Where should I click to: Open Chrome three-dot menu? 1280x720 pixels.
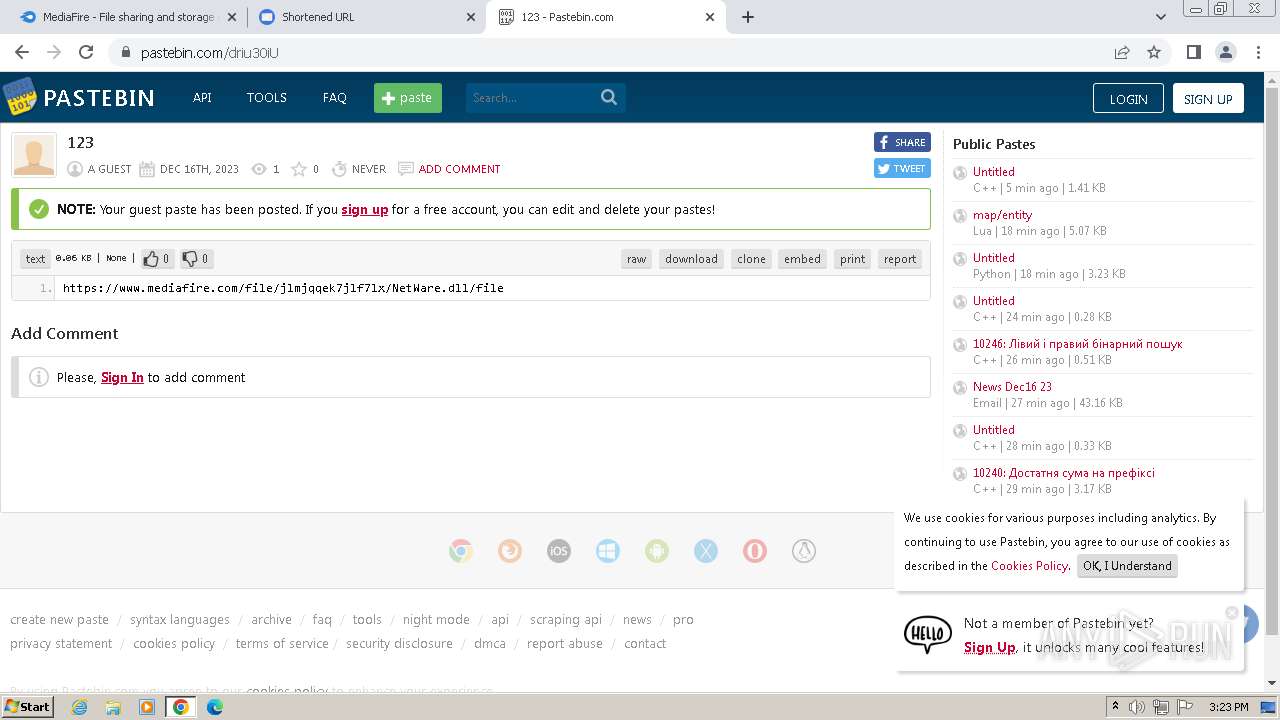pos(1257,52)
